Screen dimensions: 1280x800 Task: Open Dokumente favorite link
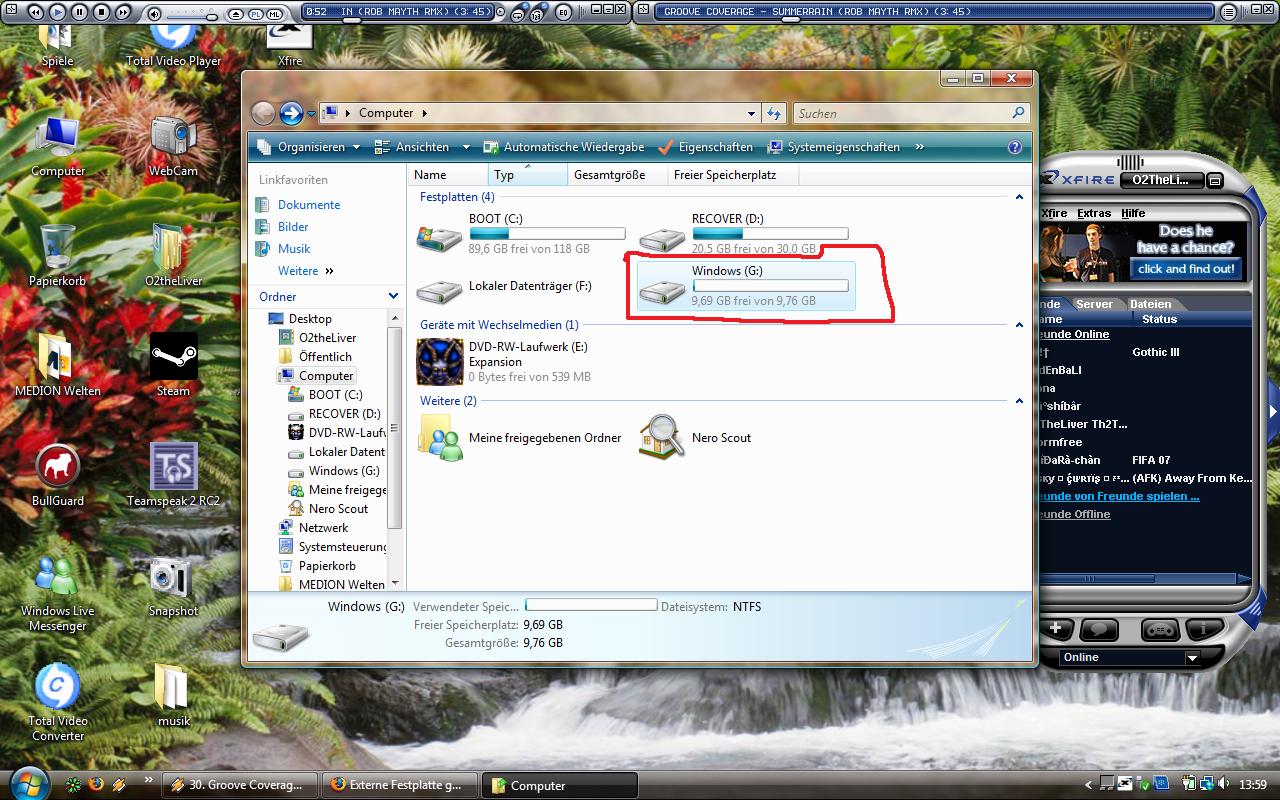tap(298, 205)
